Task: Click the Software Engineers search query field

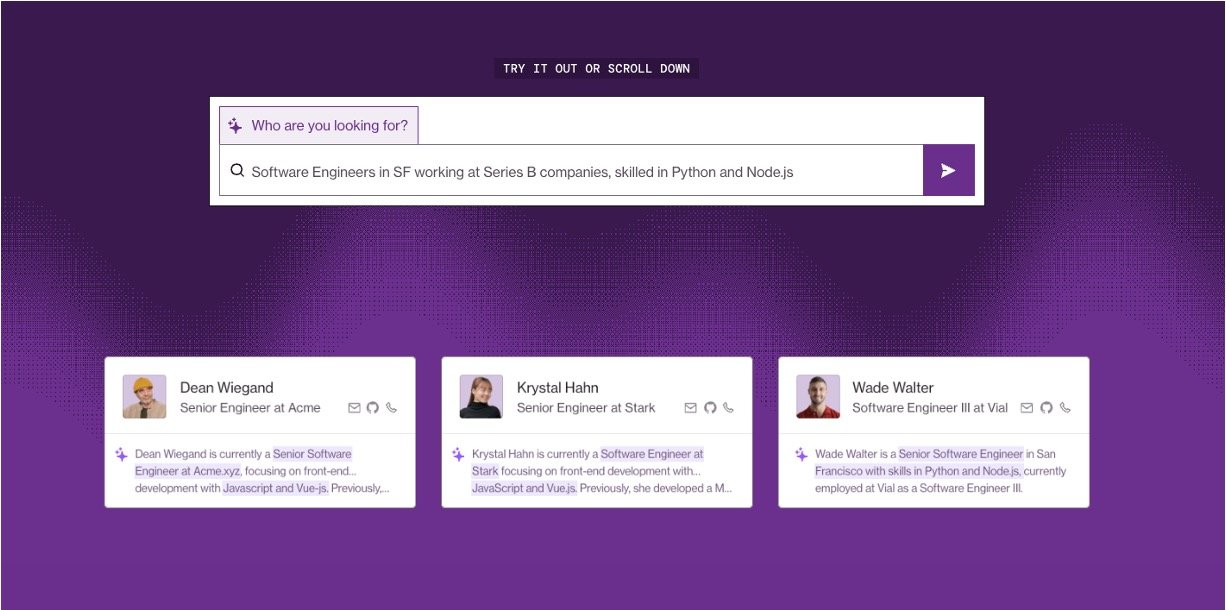Action: tap(580, 171)
